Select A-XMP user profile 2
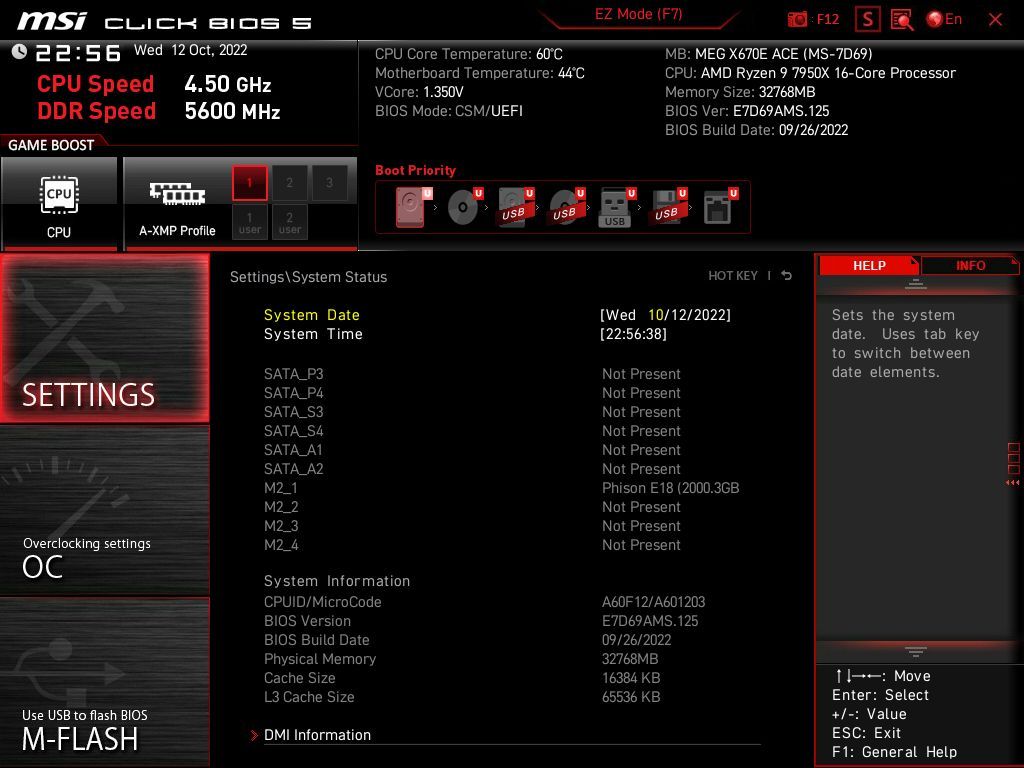 tap(289, 222)
